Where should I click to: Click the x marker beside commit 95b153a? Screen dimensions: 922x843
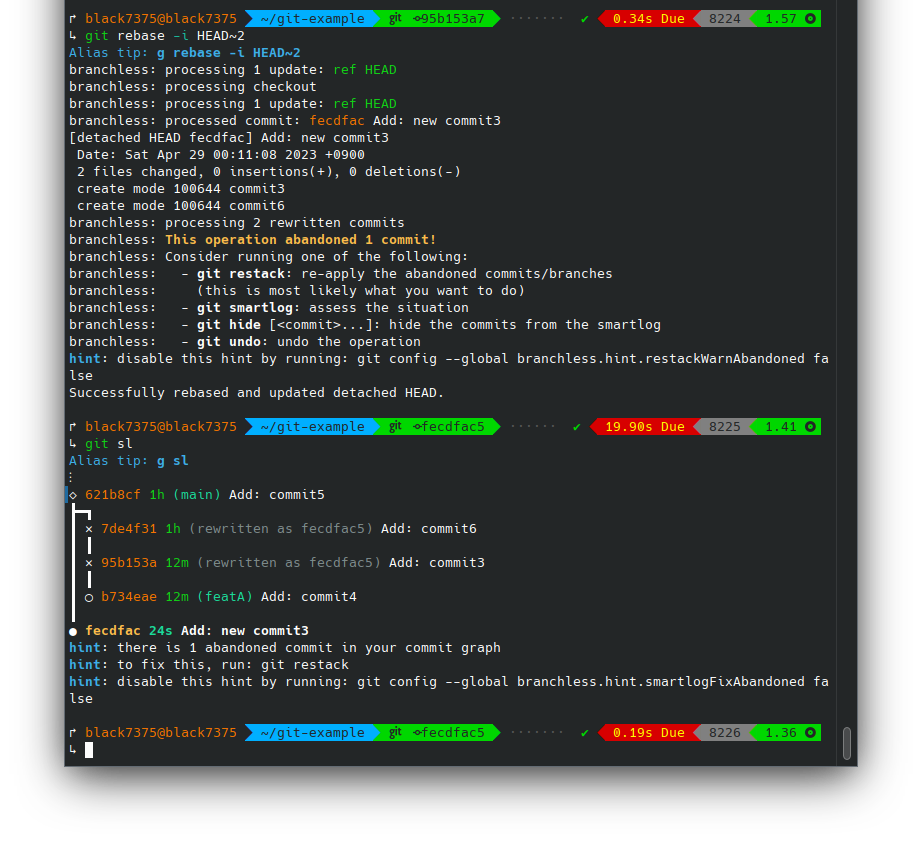pyautogui.click(x=89, y=563)
